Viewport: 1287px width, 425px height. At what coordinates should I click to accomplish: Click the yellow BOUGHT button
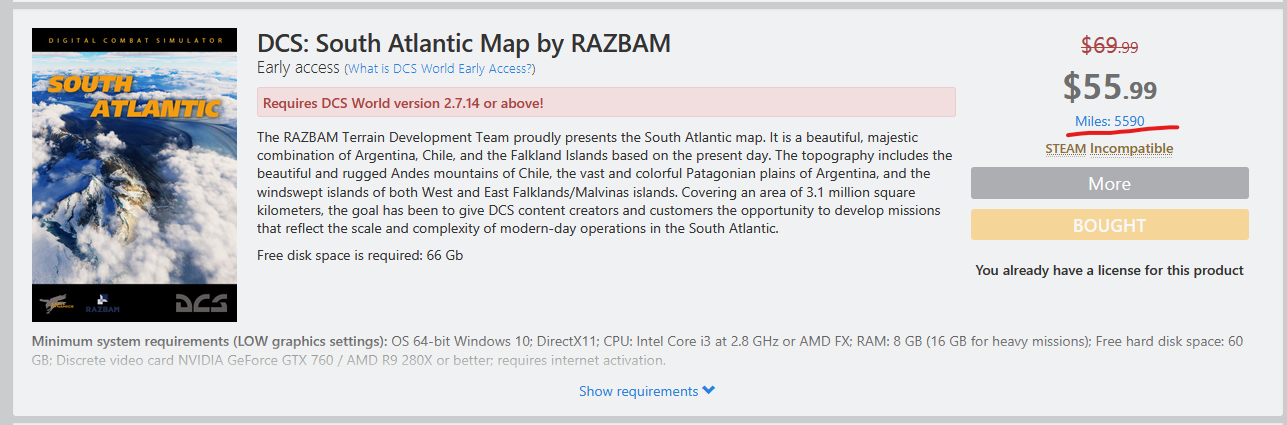pyautogui.click(x=1109, y=225)
